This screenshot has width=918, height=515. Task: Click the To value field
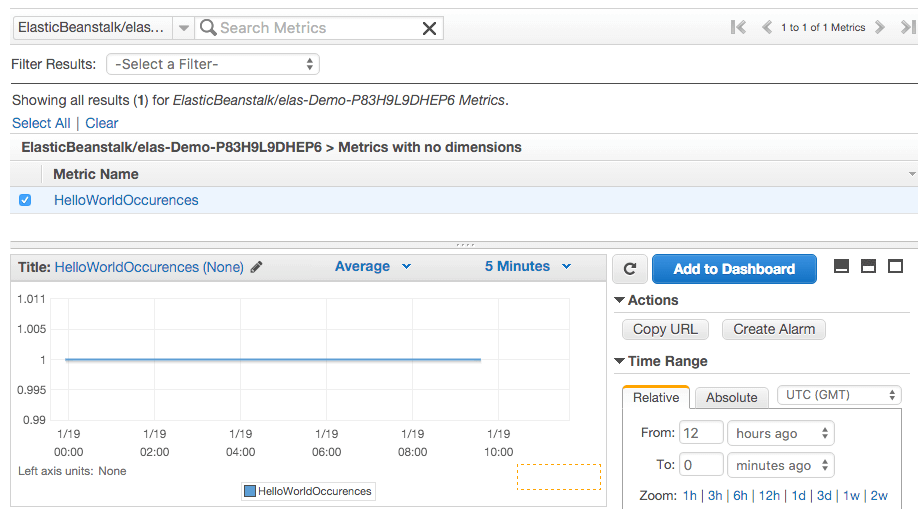tap(701, 465)
